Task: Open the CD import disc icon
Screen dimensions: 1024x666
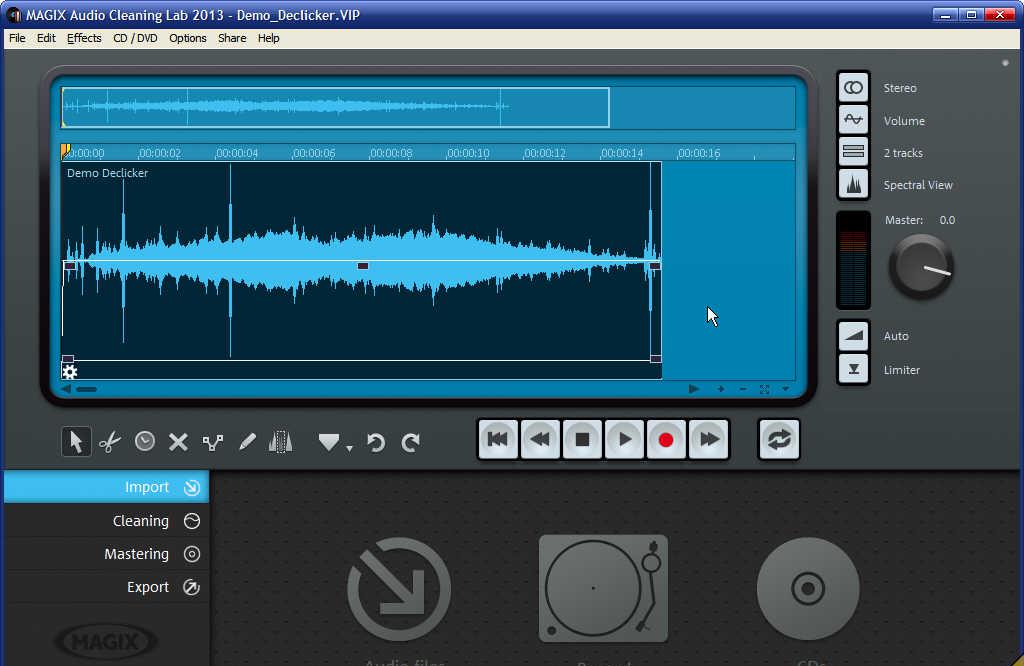Action: 808,588
